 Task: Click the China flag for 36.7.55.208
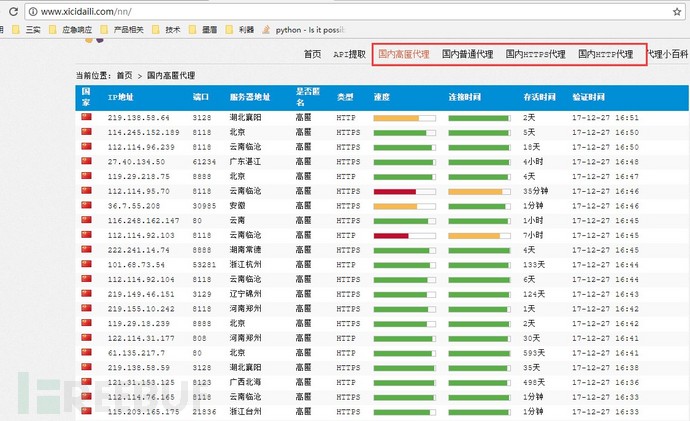86,205
